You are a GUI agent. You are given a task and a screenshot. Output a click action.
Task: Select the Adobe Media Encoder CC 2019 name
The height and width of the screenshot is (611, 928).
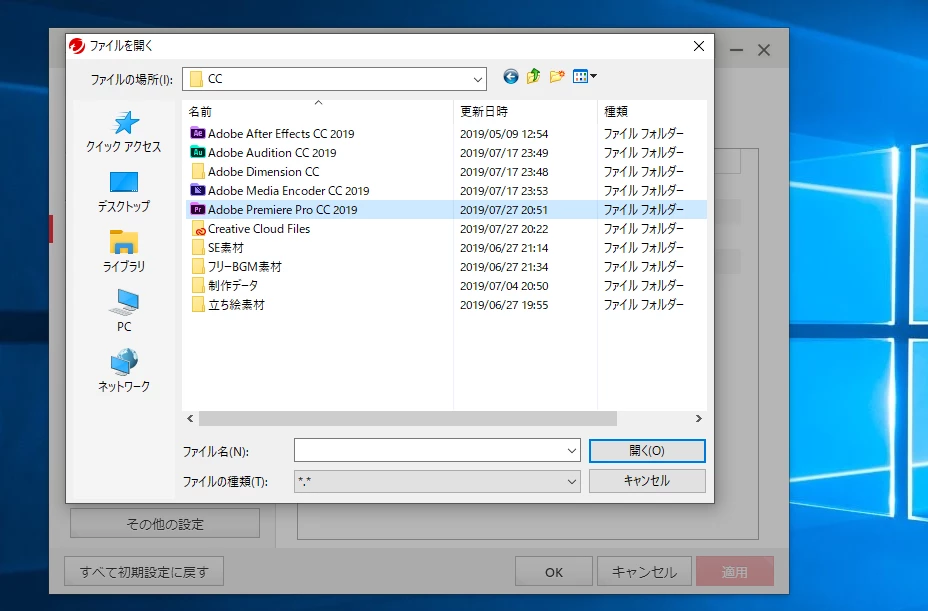point(289,191)
